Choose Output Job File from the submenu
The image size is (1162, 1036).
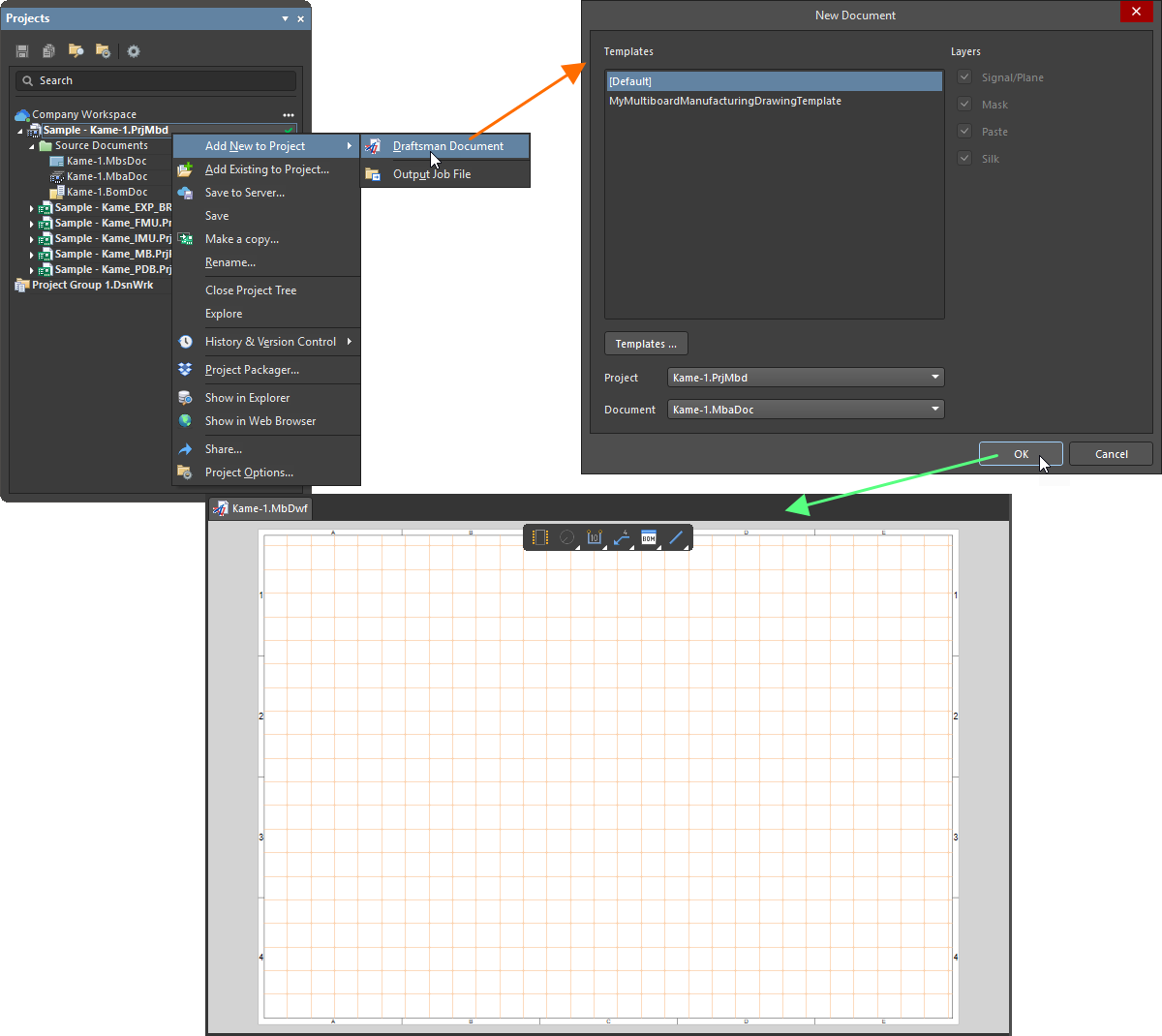point(430,174)
